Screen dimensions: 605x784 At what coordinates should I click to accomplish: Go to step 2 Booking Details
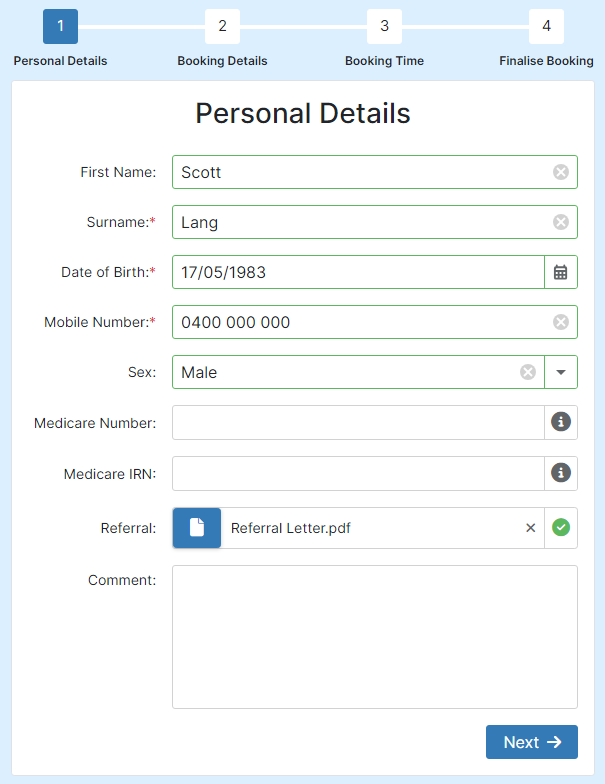pyautogui.click(x=222, y=26)
